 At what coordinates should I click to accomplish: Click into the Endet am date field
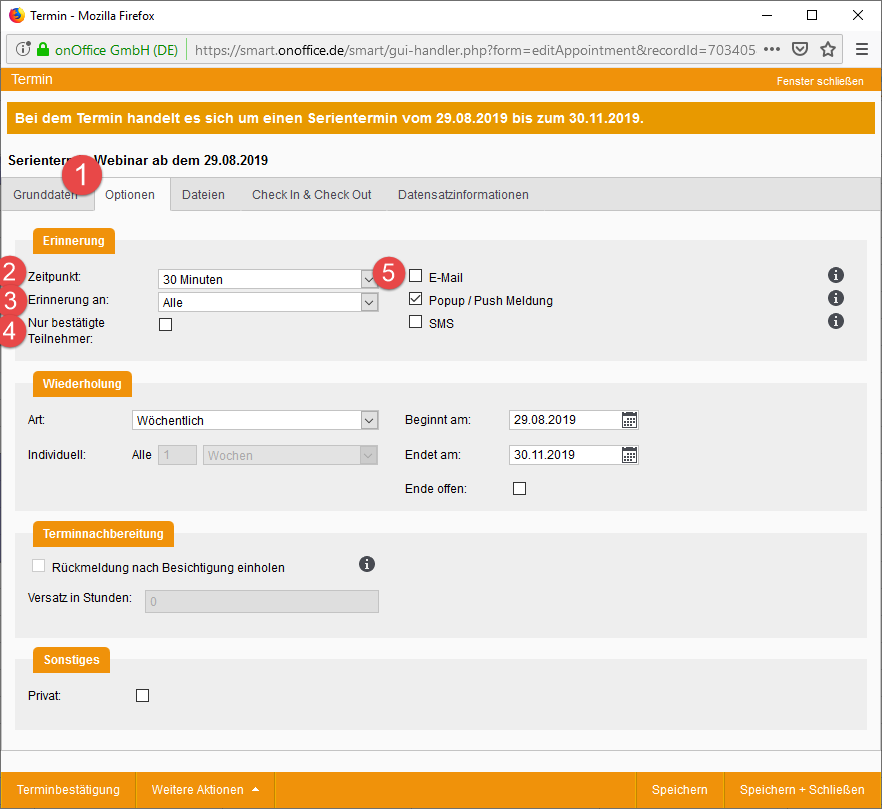563,455
